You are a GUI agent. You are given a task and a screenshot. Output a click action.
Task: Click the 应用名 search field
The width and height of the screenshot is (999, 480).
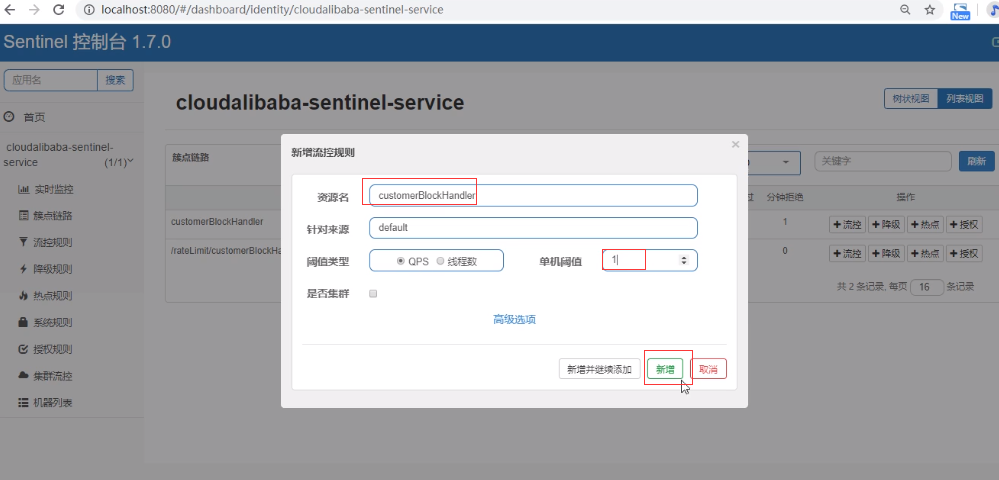pos(51,80)
